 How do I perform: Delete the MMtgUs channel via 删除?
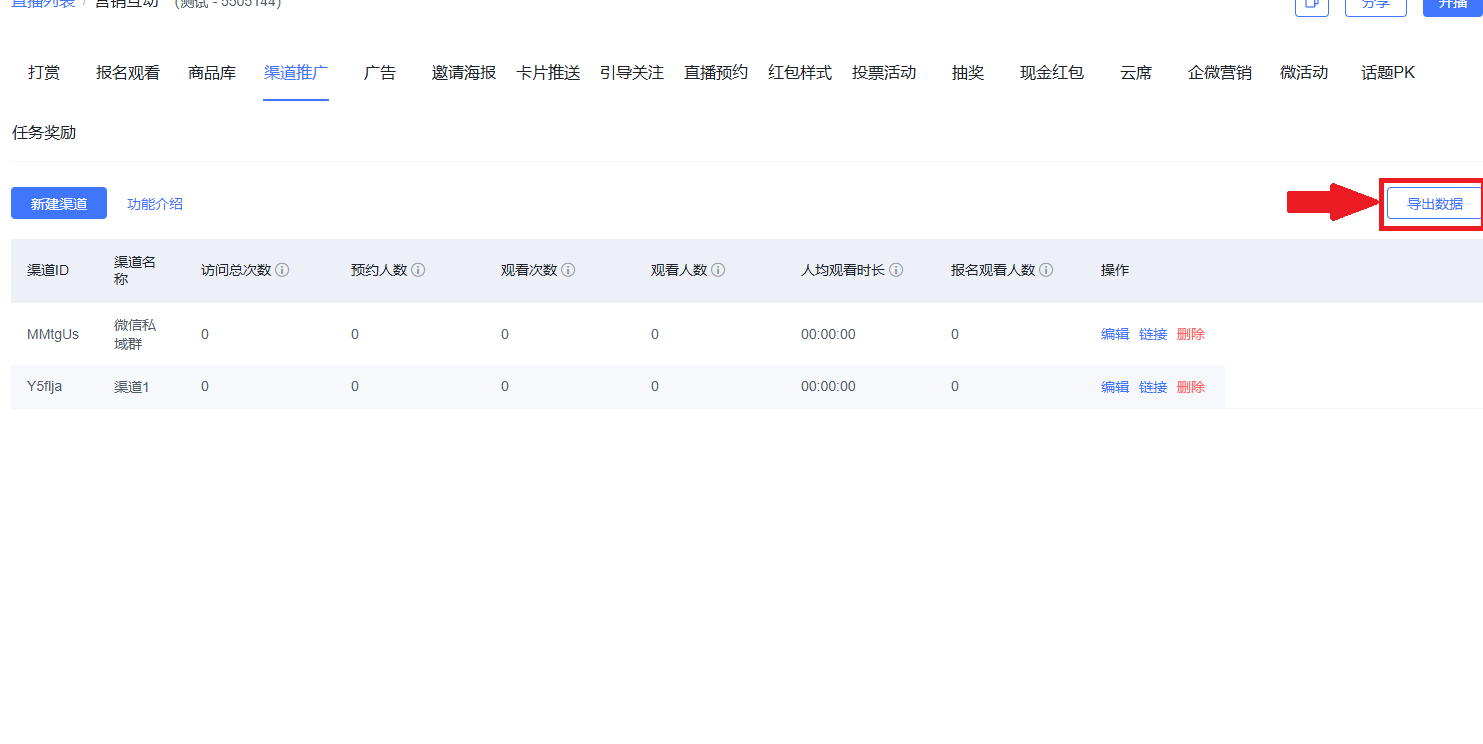coord(1191,334)
